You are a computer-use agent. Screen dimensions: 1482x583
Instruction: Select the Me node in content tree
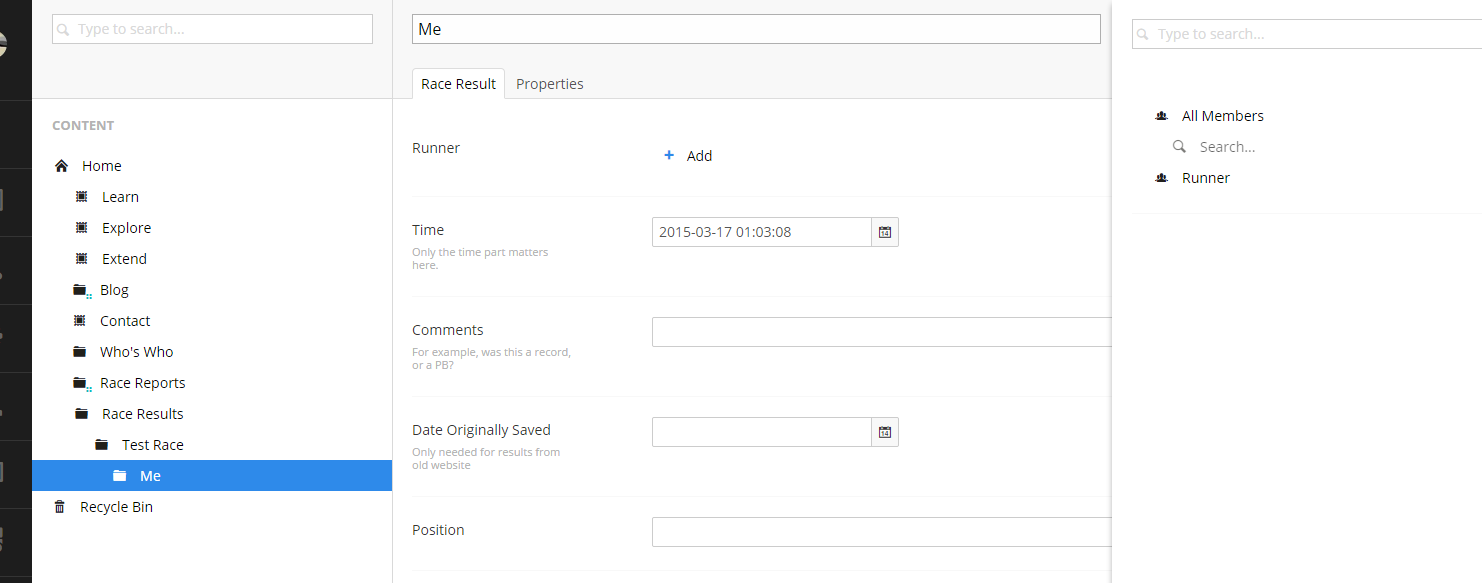(x=212, y=476)
